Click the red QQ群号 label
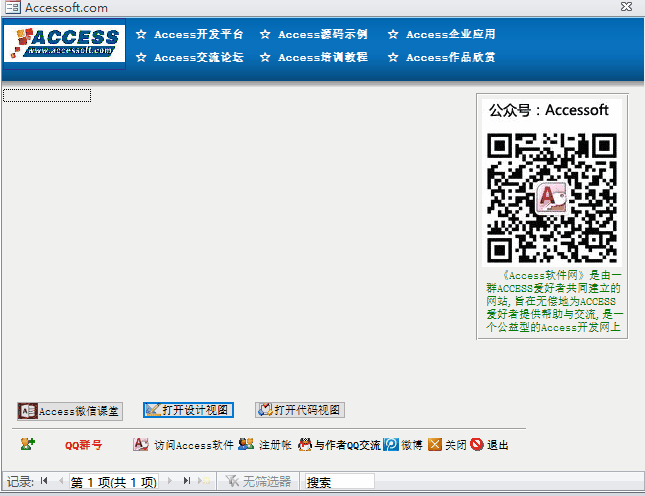Screen dimensions: 645x496 83,445
